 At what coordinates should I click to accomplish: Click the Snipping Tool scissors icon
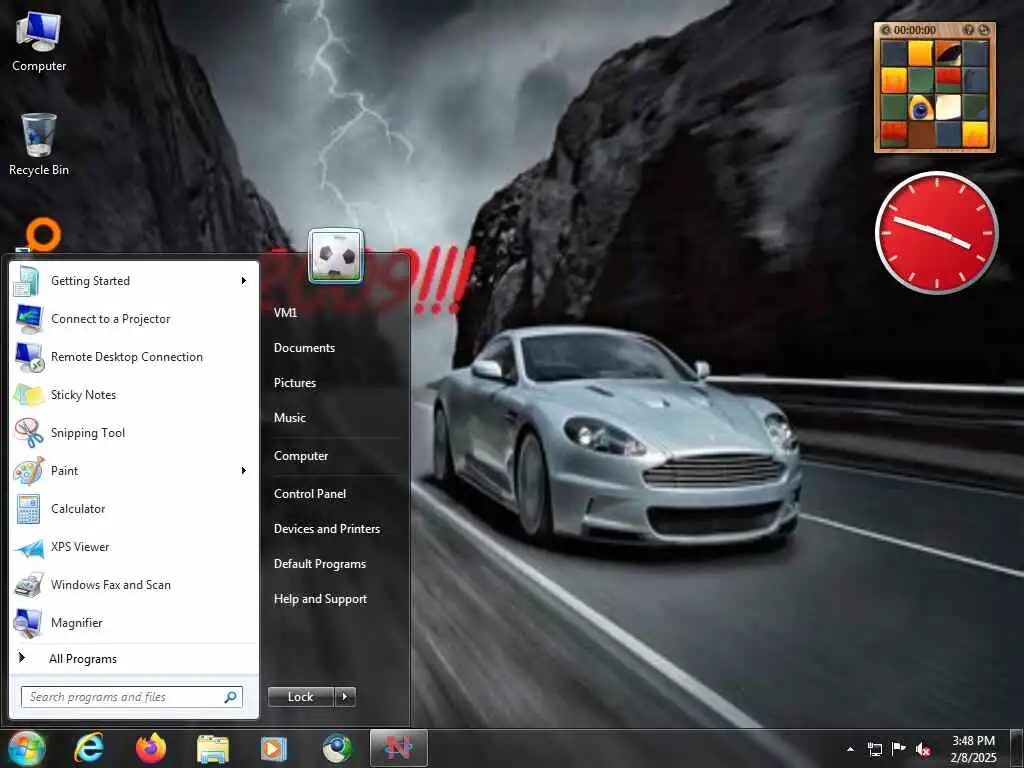tap(29, 433)
